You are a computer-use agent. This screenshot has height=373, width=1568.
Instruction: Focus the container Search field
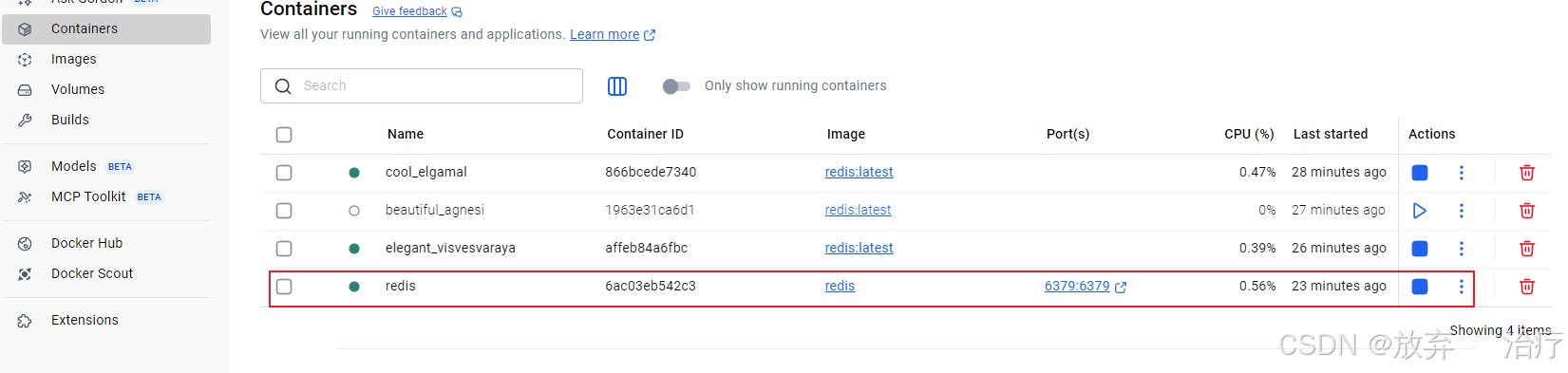(x=422, y=86)
